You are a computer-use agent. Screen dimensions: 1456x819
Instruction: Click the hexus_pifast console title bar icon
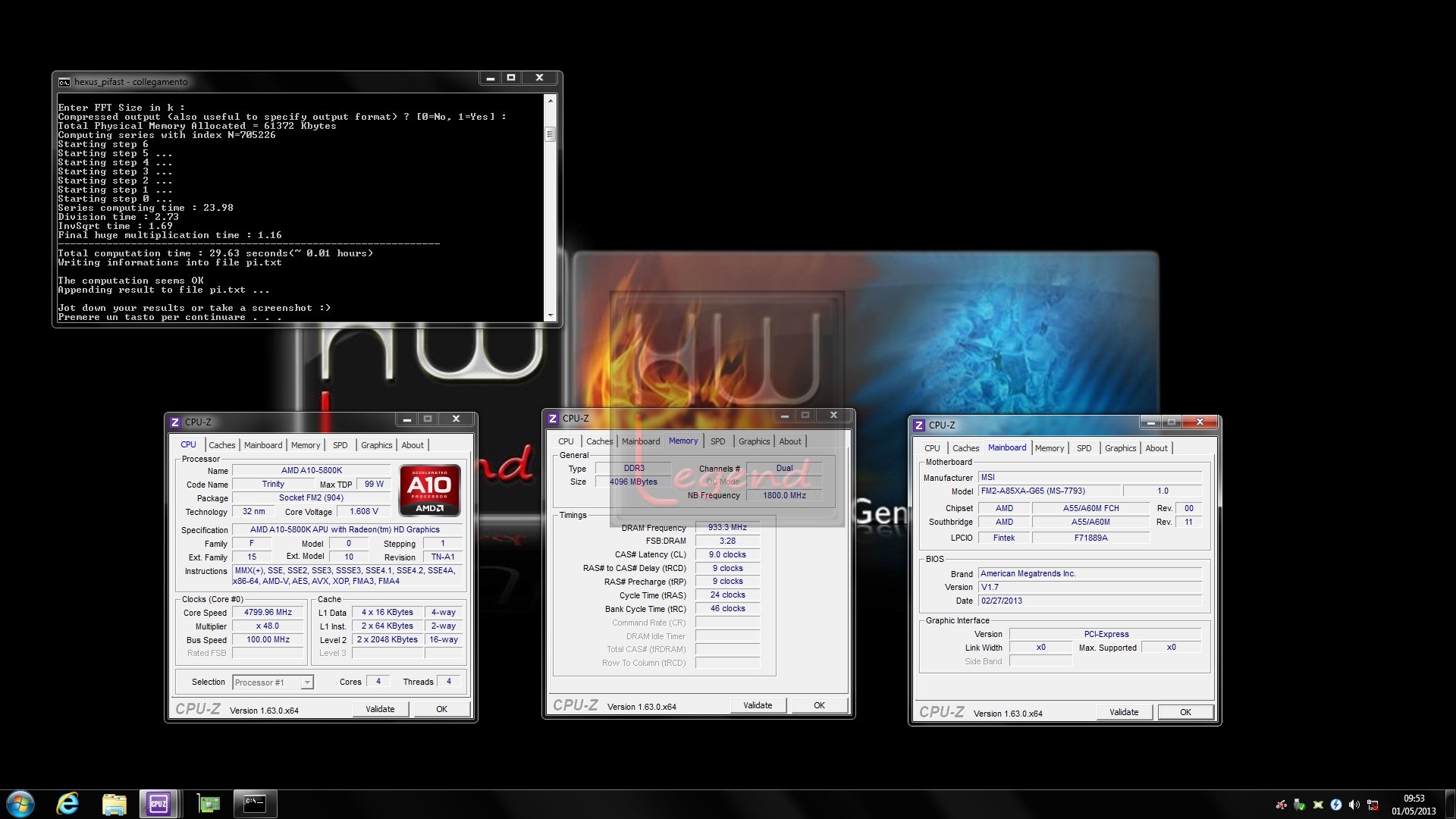click(64, 82)
